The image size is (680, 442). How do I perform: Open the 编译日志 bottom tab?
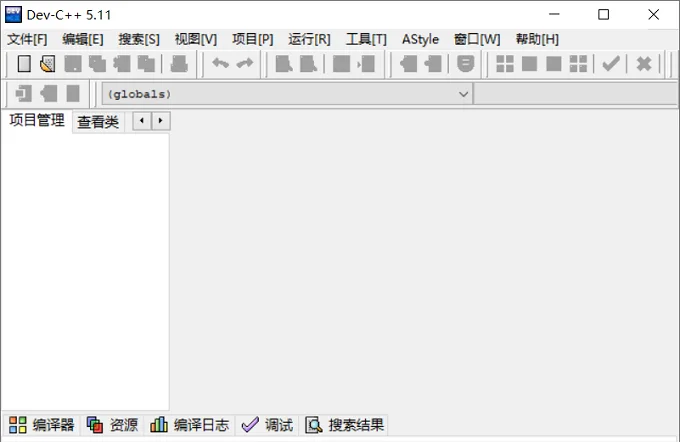point(190,425)
